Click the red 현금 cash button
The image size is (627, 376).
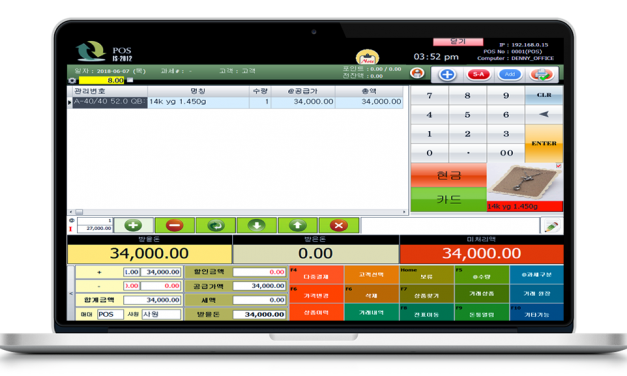point(449,175)
